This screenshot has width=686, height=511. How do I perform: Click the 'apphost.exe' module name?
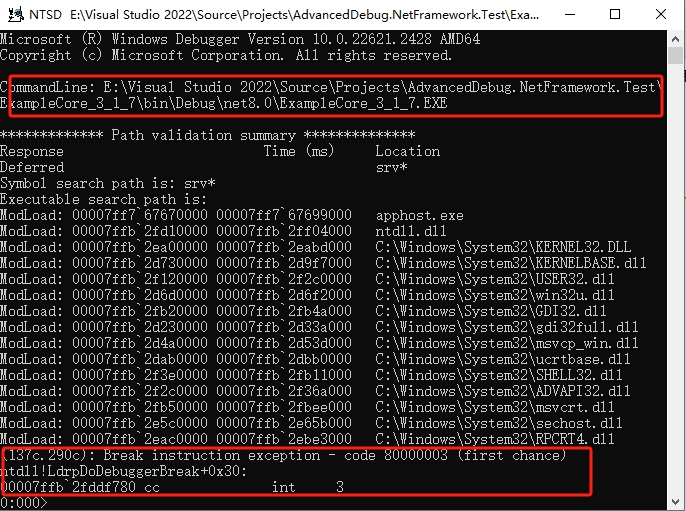pos(420,216)
